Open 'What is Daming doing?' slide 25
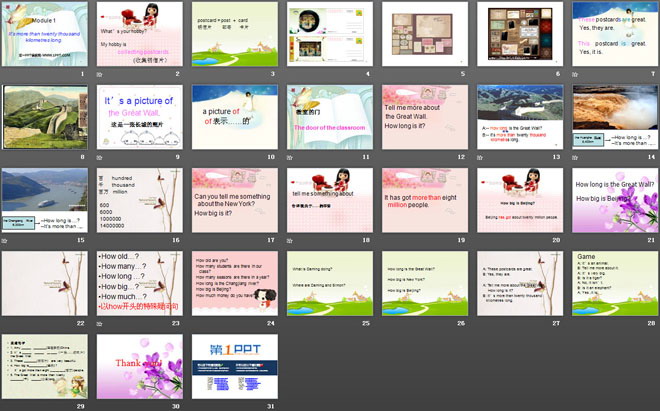The height and width of the screenshot is (411, 660). point(328,284)
